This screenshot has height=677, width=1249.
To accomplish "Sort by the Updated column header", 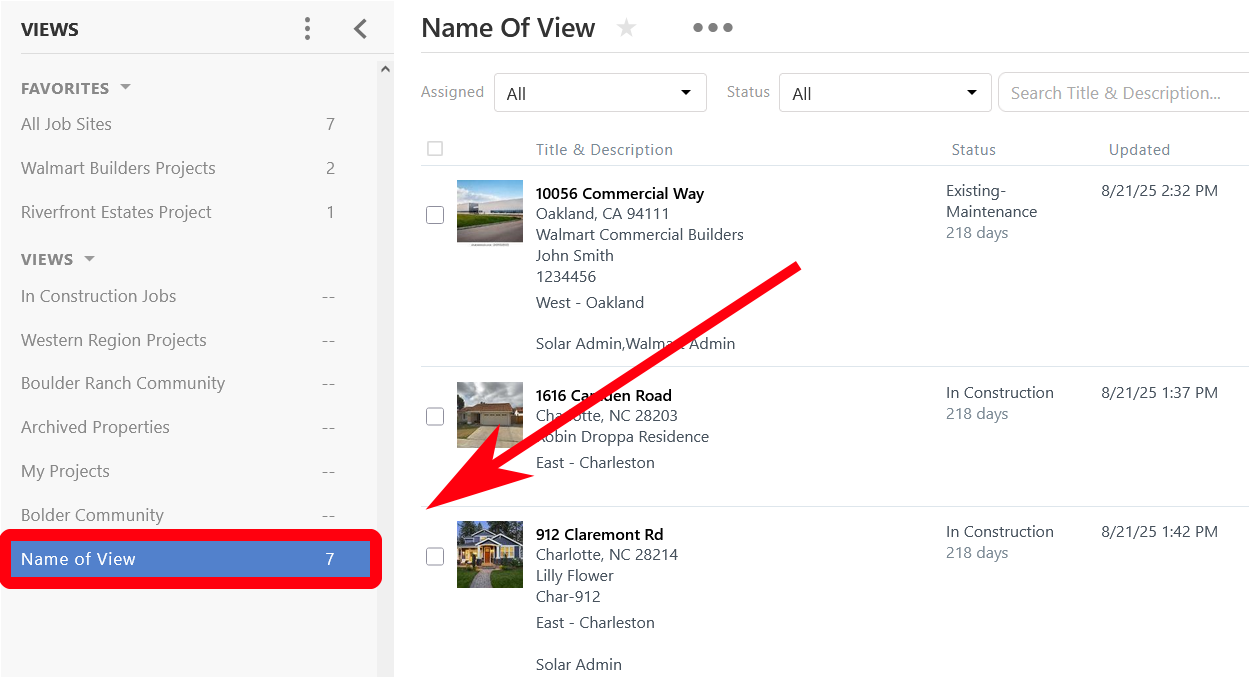I will [1139, 149].
